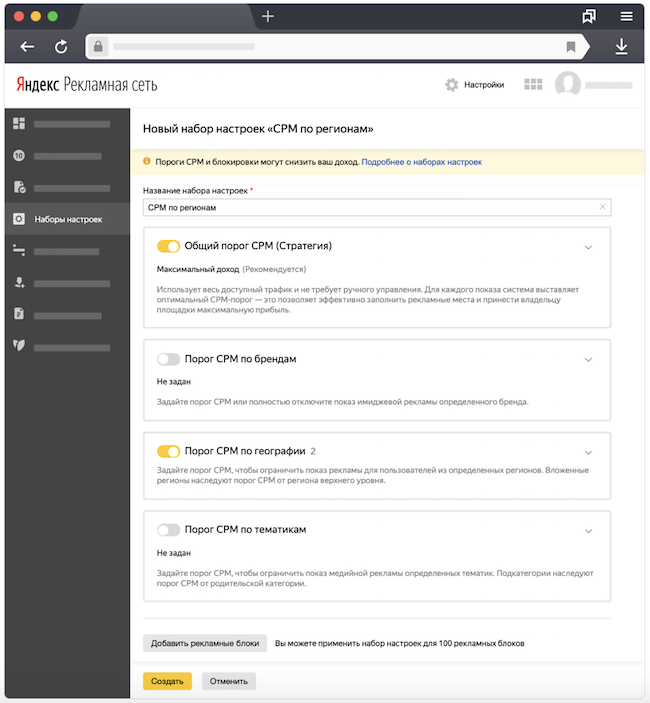Open the services grid icon

click(x=533, y=84)
